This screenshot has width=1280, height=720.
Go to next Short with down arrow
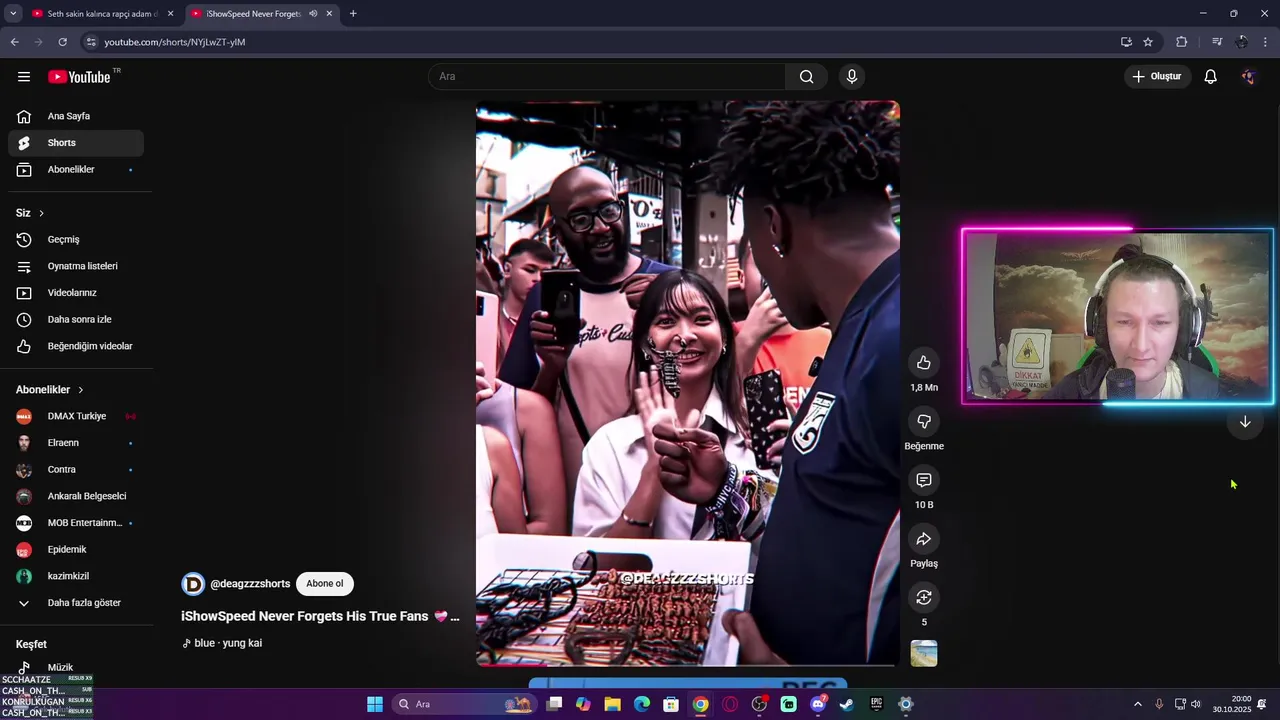coord(1245,422)
